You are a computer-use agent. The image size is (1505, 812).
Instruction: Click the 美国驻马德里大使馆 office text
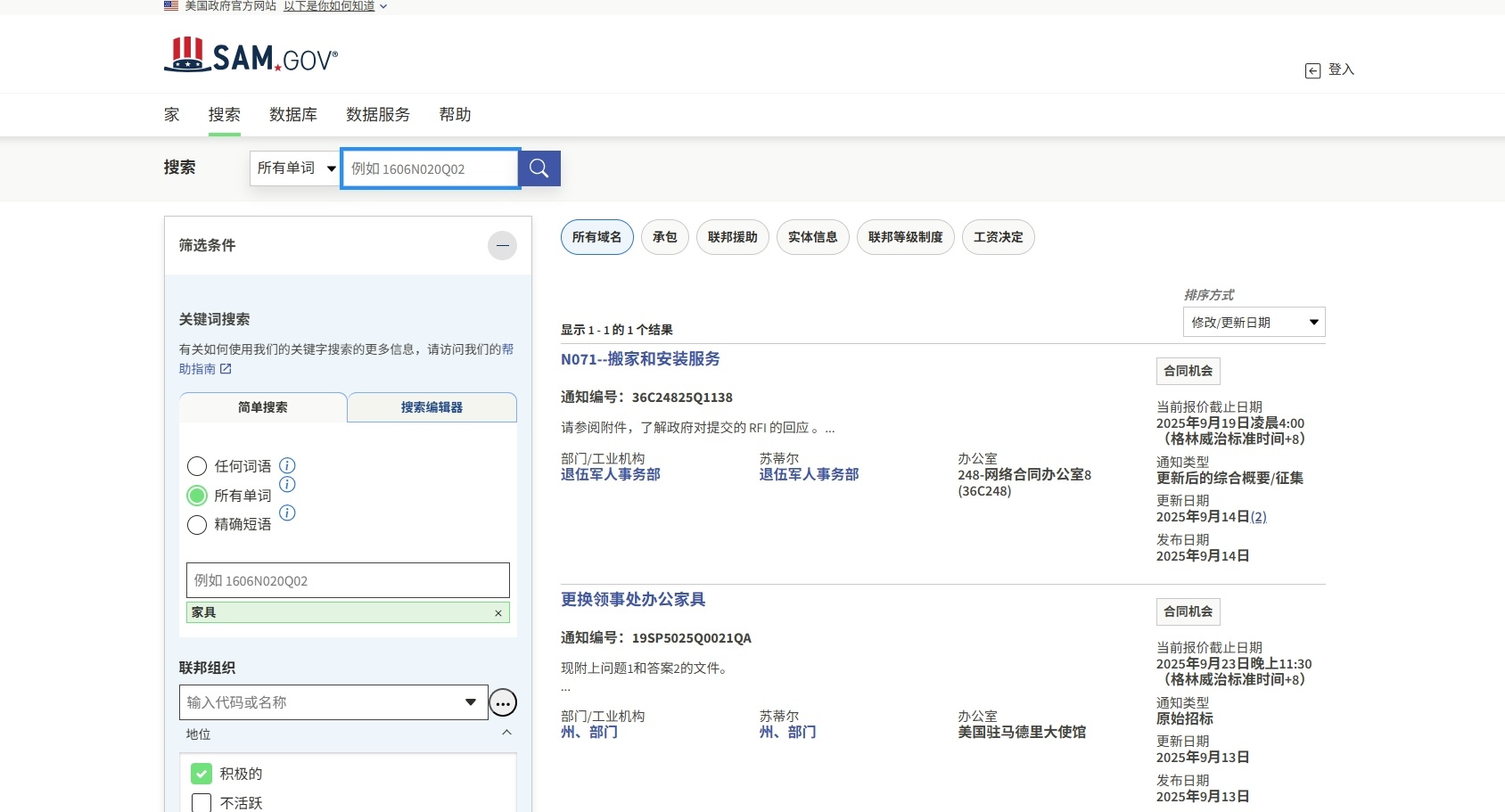[1022, 732]
